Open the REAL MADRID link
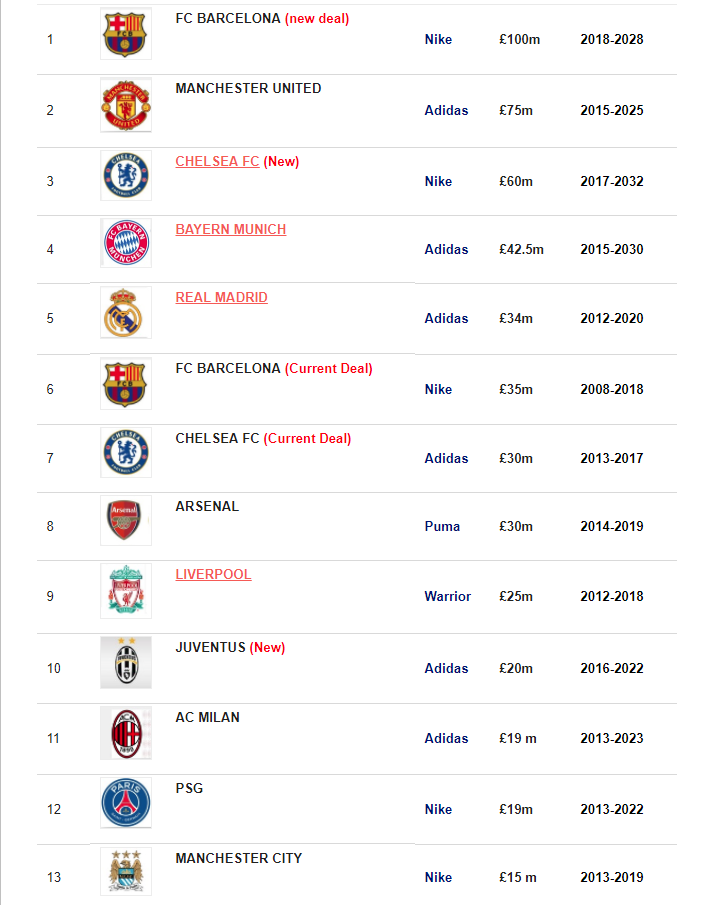 [x=222, y=297]
